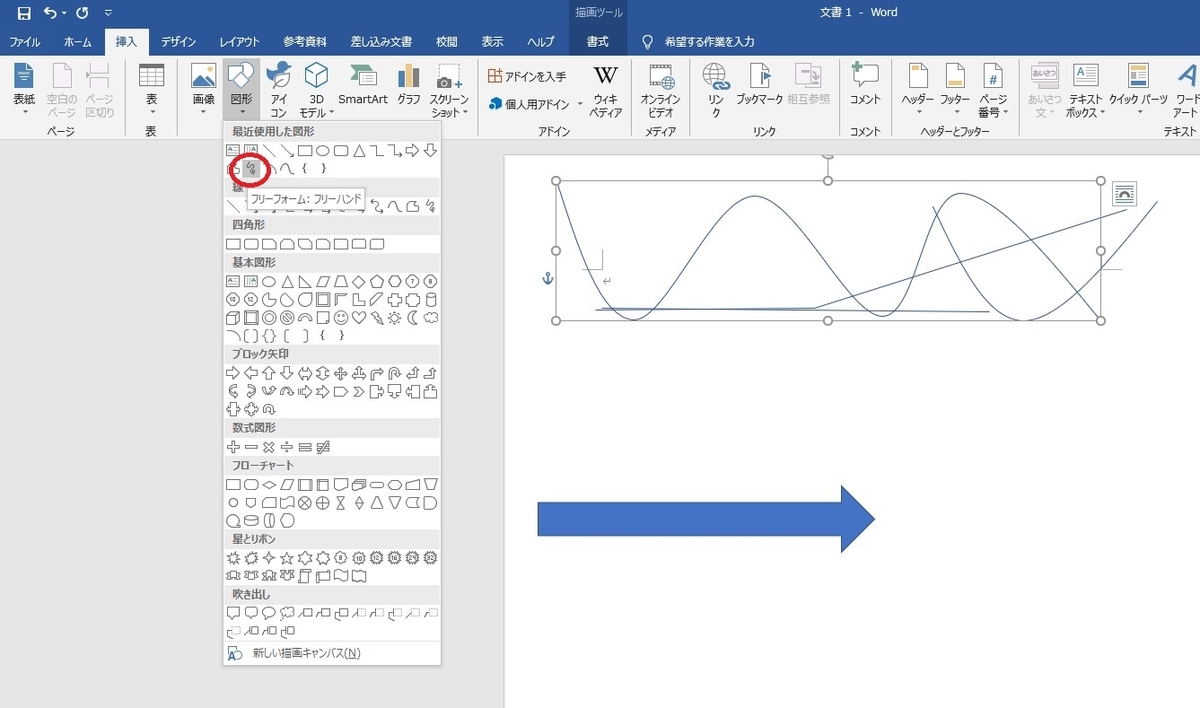
Task: Select Freeform Scribble in recently used shapes
Action: coord(251,168)
